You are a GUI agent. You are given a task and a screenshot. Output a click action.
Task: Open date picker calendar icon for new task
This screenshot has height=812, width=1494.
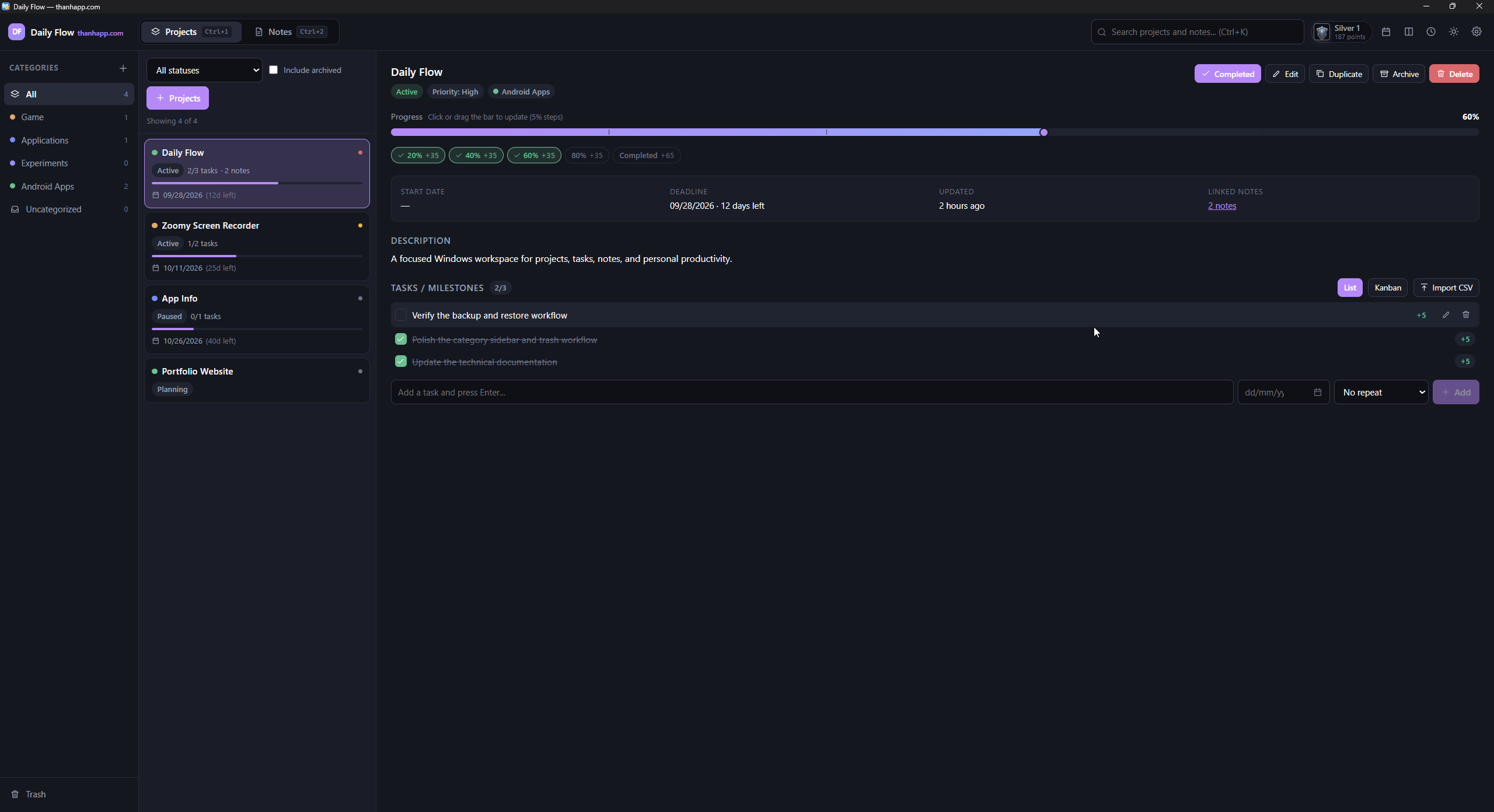point(1318,392)
